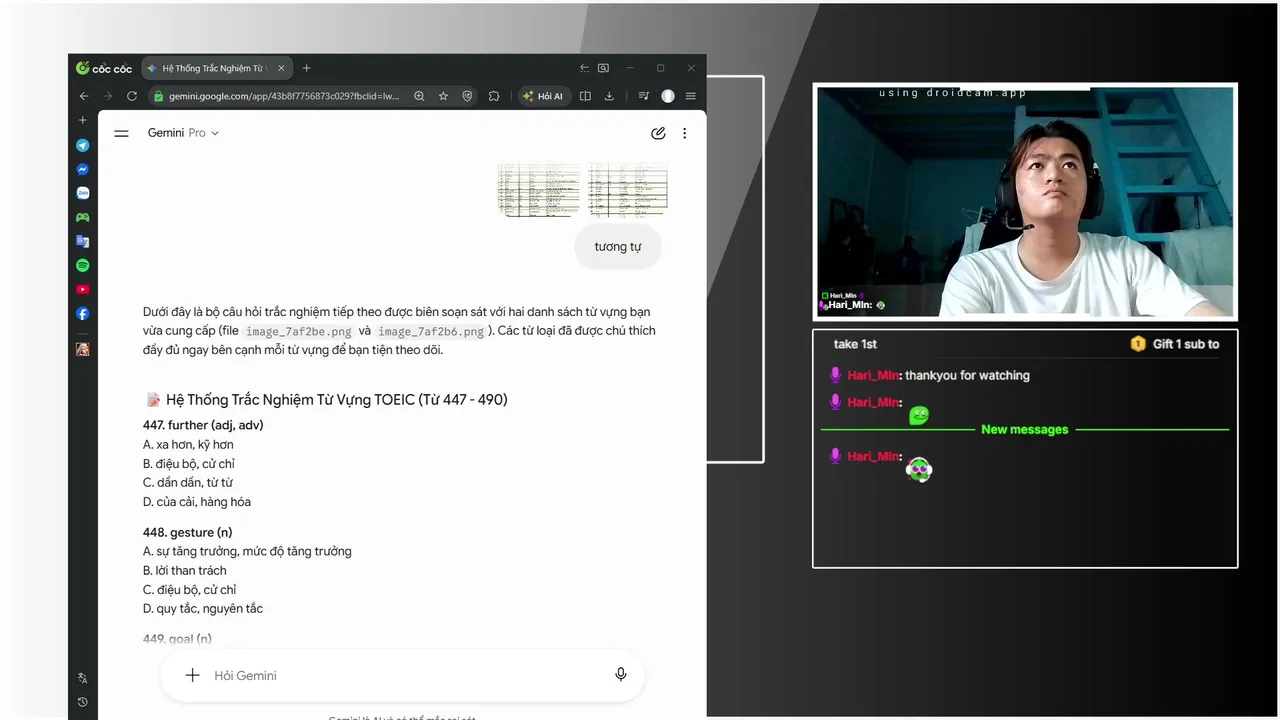Image resolution: width=1280 pixels, height=720 pixels.
Task: Zoom the page with the magnifier icon
Action: tap(419, 96)
